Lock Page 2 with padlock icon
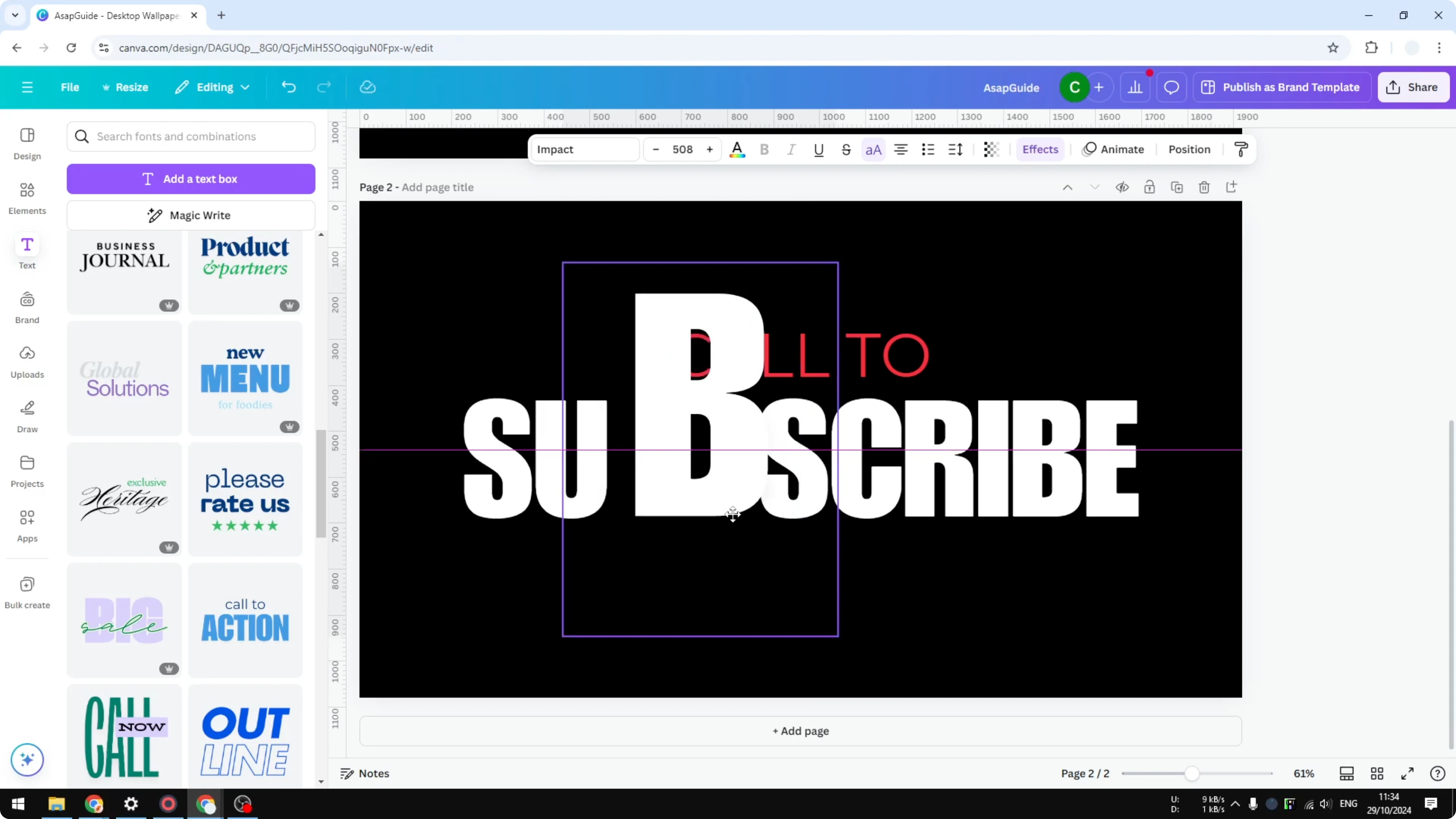Image resolution: width=1456 pixels, height=819 pixels. 1150,187
